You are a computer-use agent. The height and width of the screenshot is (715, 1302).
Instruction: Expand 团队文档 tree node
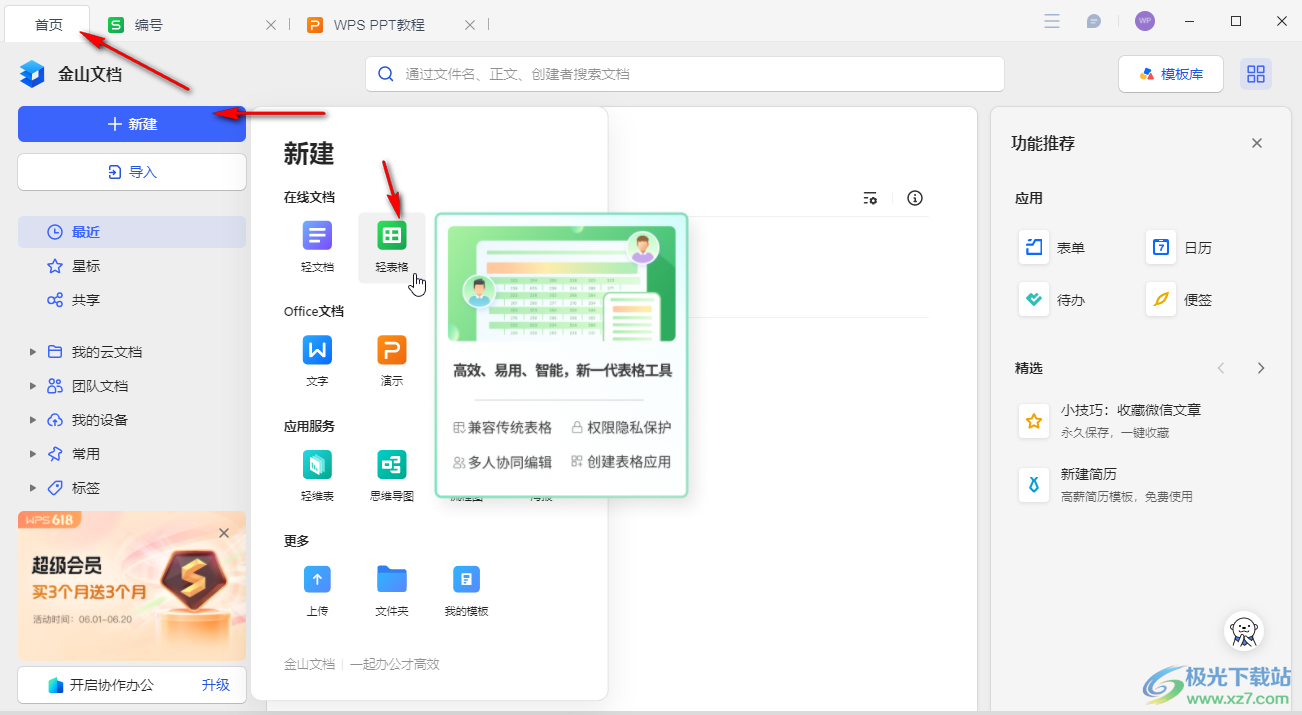(x=33, y=386)
